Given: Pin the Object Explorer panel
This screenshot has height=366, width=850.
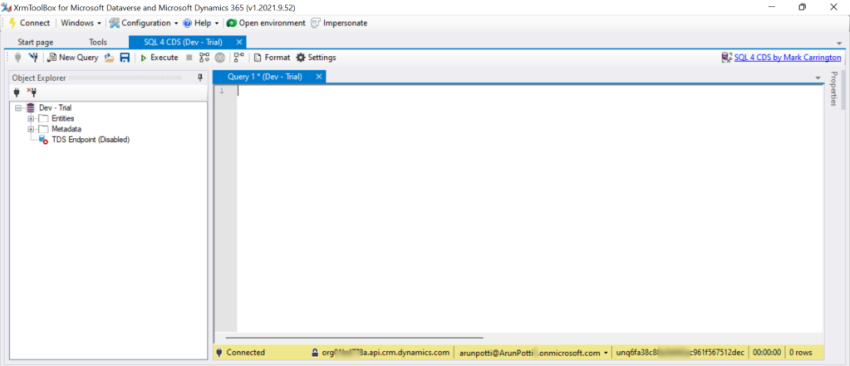Looking at the screenshot, I should [x=200, y=78].
